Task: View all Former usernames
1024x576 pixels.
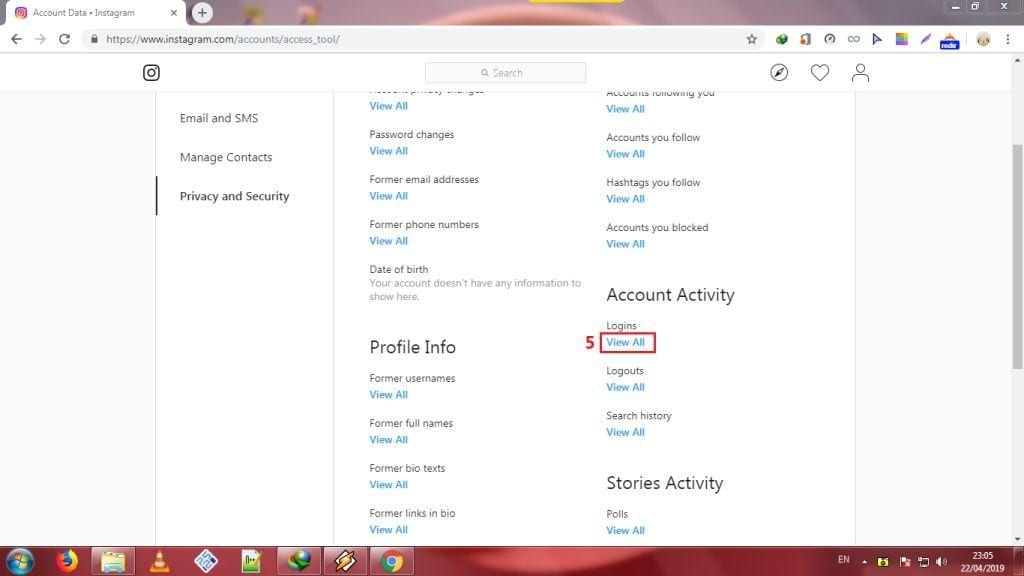Action: [x=388, y=395]
